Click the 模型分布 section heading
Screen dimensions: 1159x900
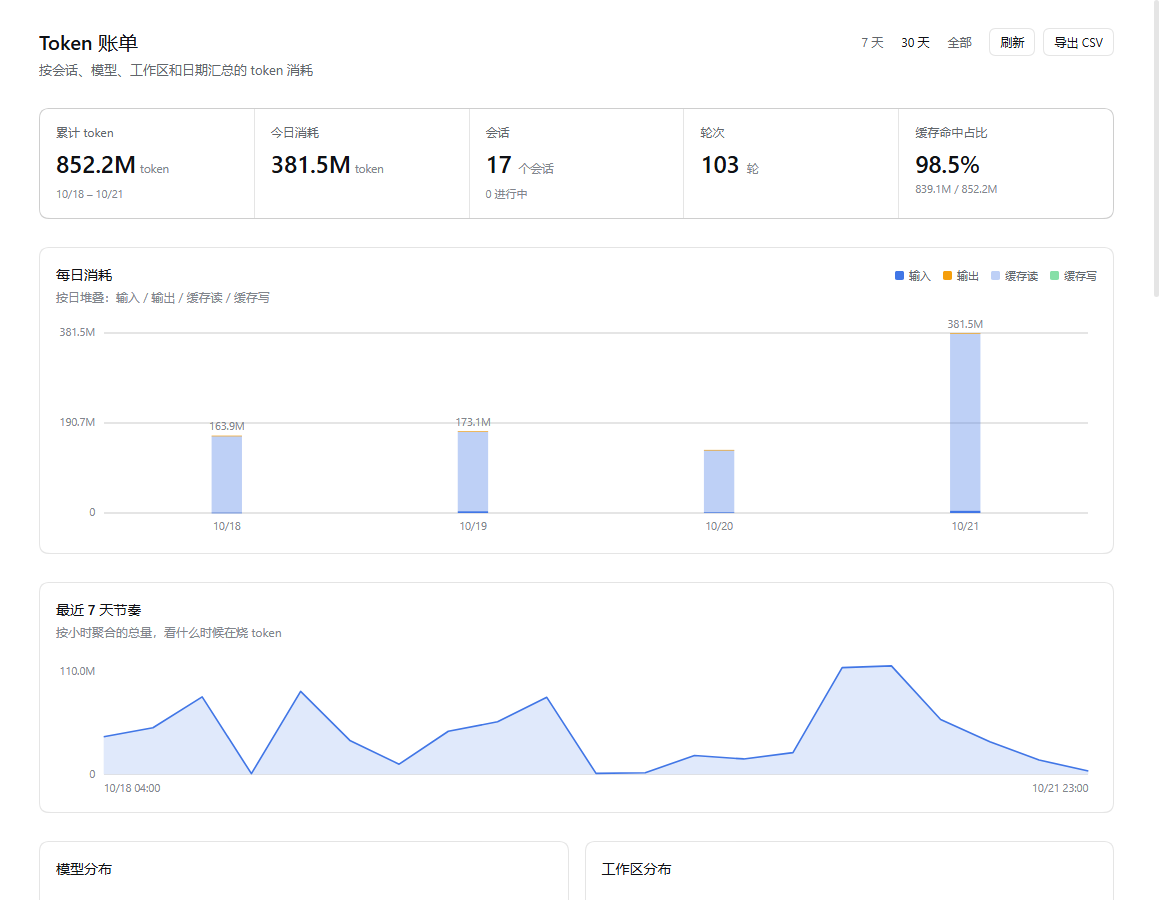click(x=84, y=869)
